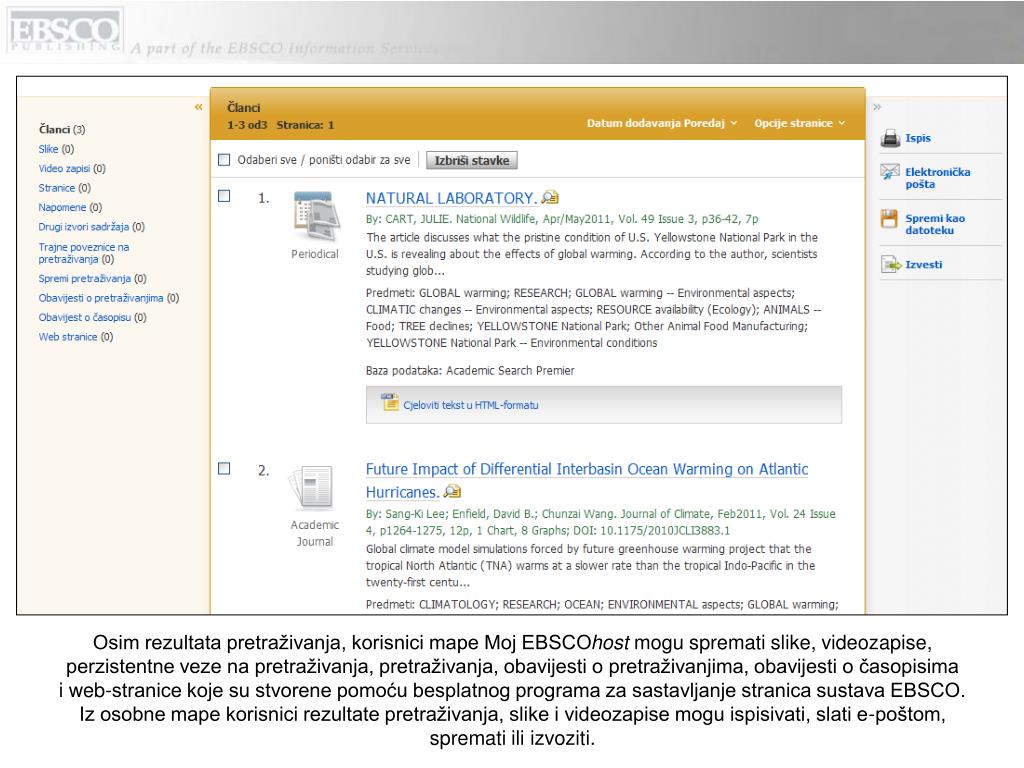Image resolution: width=1024 pixels, height=768 pixels.
Task: Open the Opcije stranice dropdown
Action: (799, 123)
